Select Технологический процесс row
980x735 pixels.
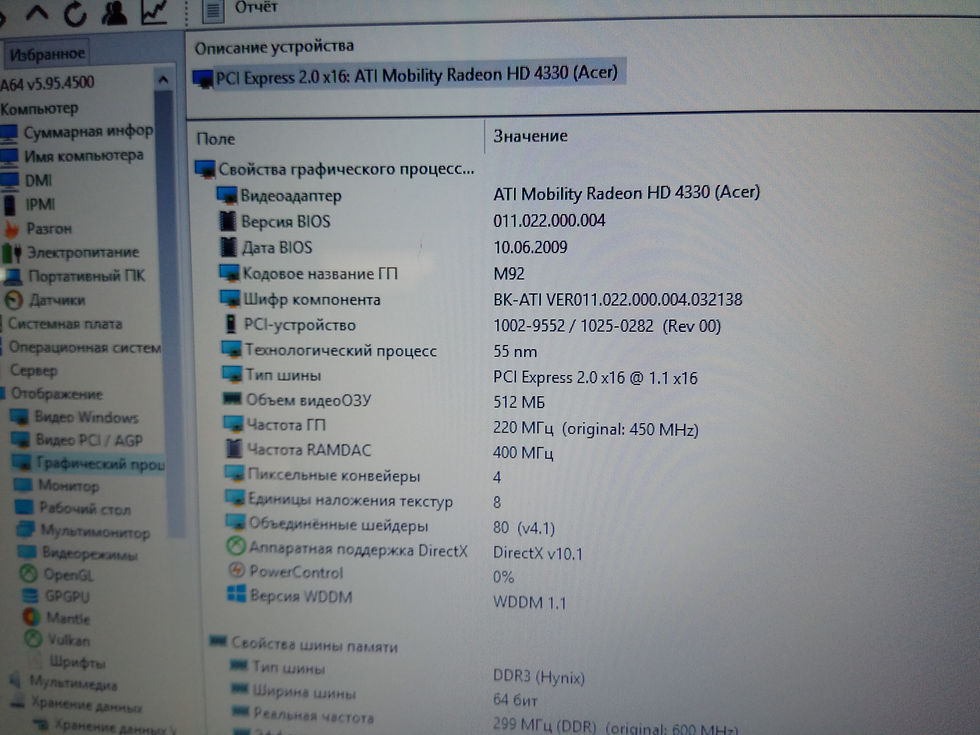click(379, 351)
